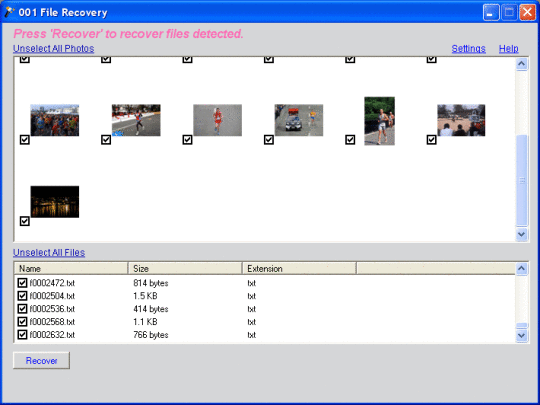Viewport: 540px width, 405px height.
Task: Click the 1.5 KB size cell
Action: (x=145, y=296)
